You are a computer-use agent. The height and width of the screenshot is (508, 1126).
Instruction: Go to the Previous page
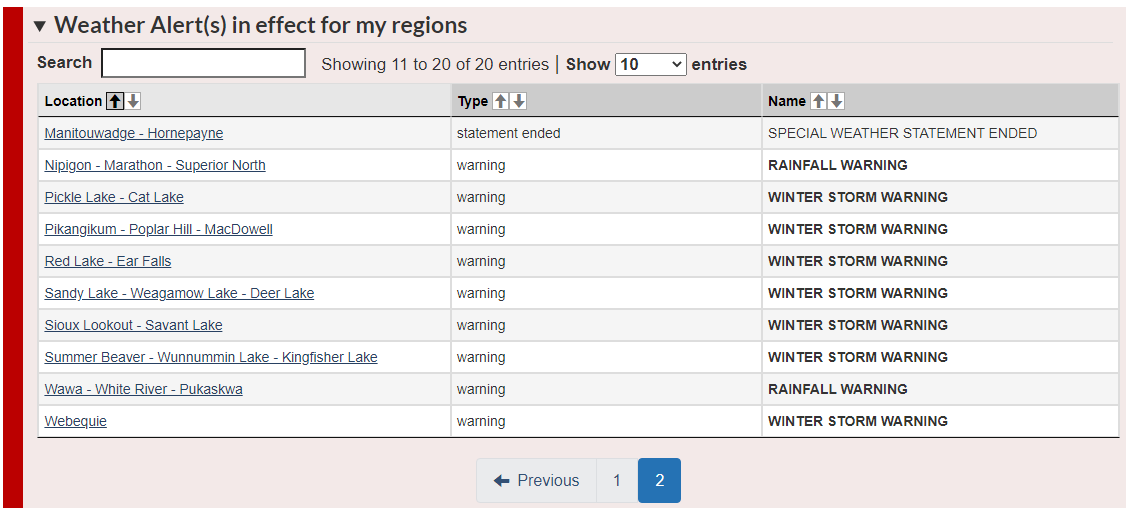click(536, 481)
